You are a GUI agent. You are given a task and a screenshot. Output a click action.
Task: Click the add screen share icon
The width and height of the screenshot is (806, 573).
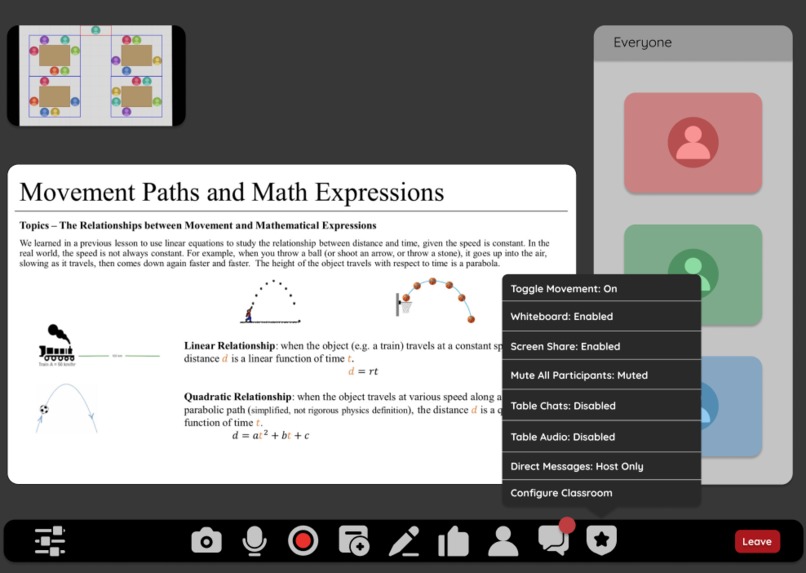[x=354, y=541]
